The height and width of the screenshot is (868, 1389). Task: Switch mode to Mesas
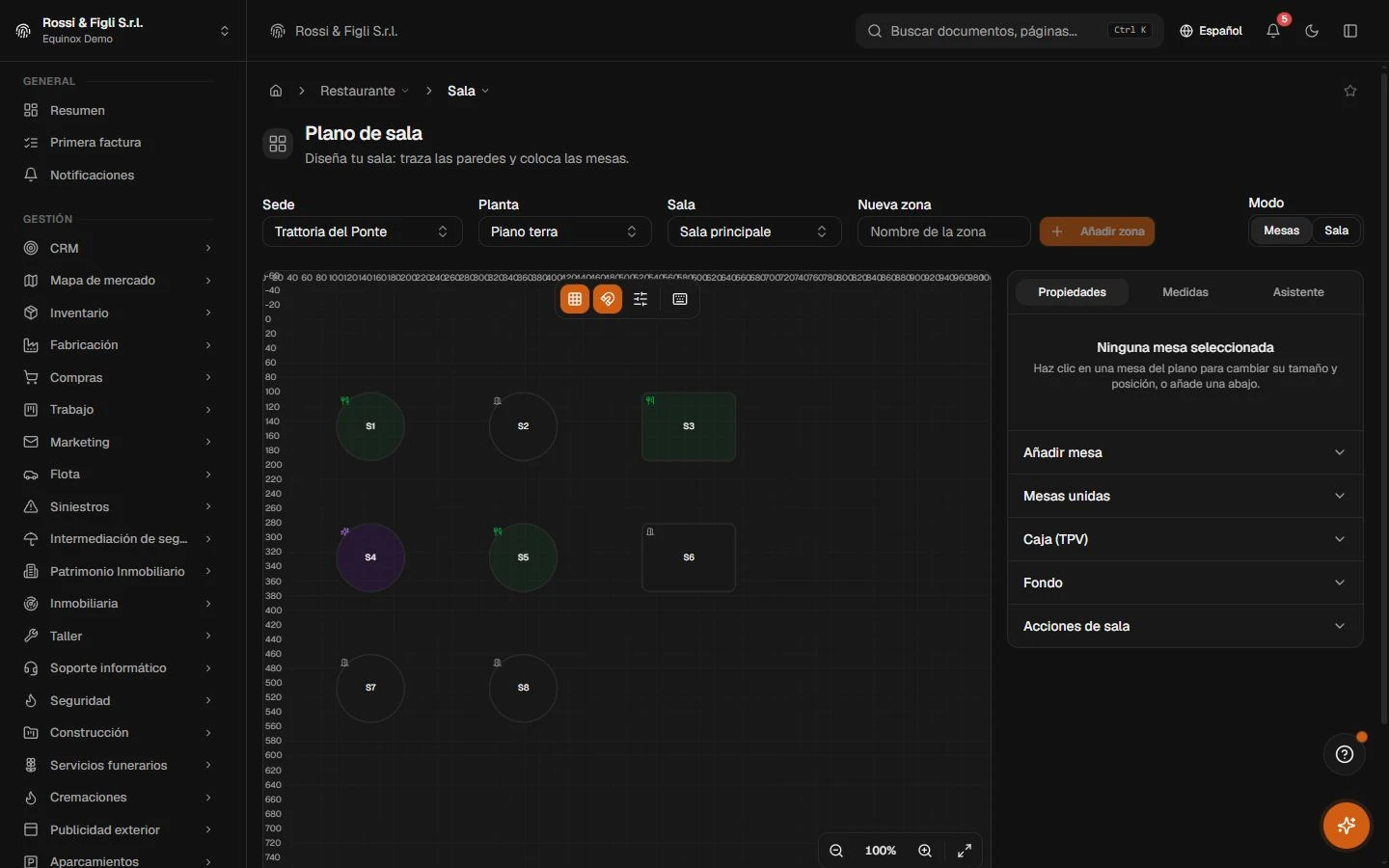tap(1281, 231)
